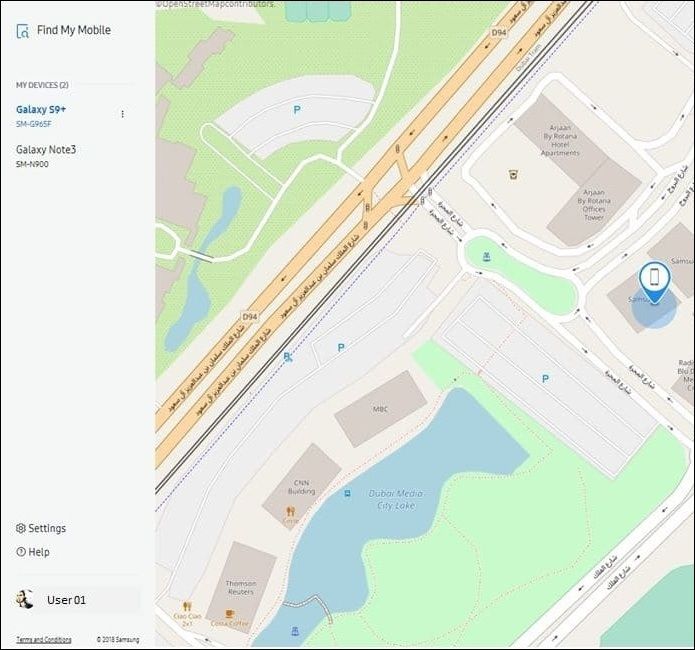Click the cafe icon near Arjaan Hotel

point(514,174)
